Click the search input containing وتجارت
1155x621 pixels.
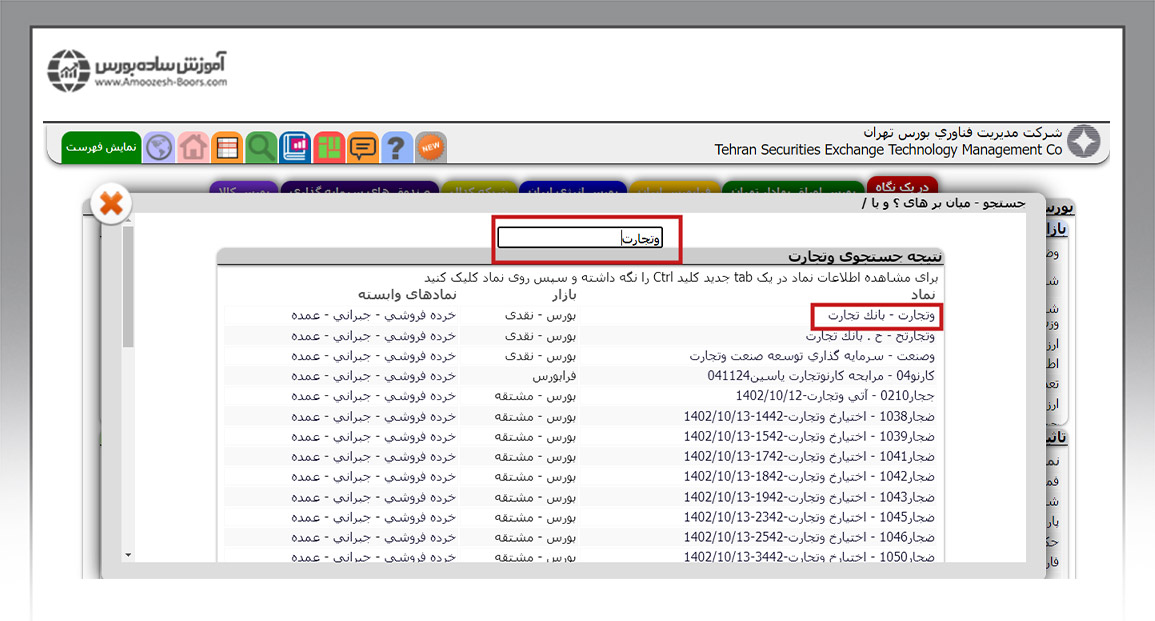click(x=580, y=238)
